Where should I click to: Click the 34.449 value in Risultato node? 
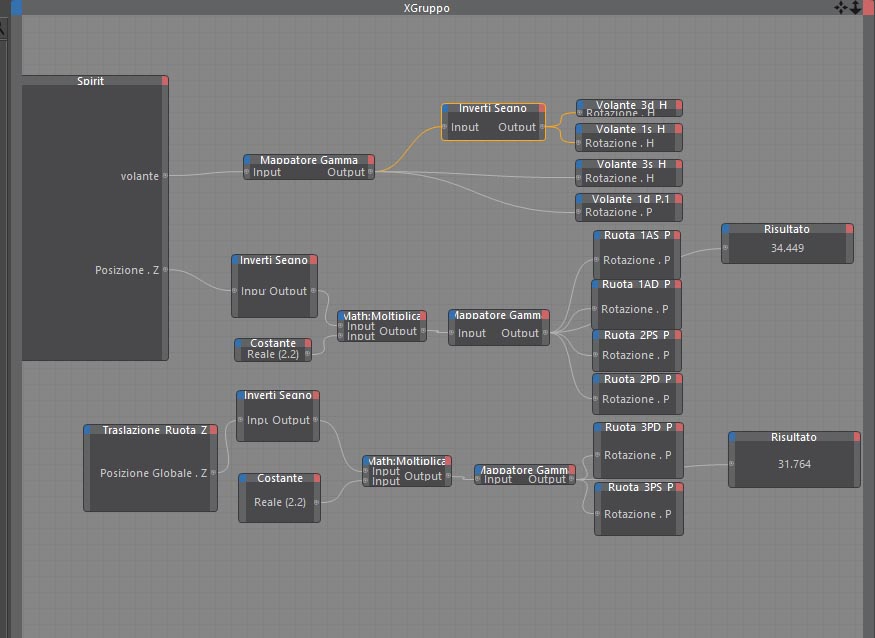click(787, 248)
